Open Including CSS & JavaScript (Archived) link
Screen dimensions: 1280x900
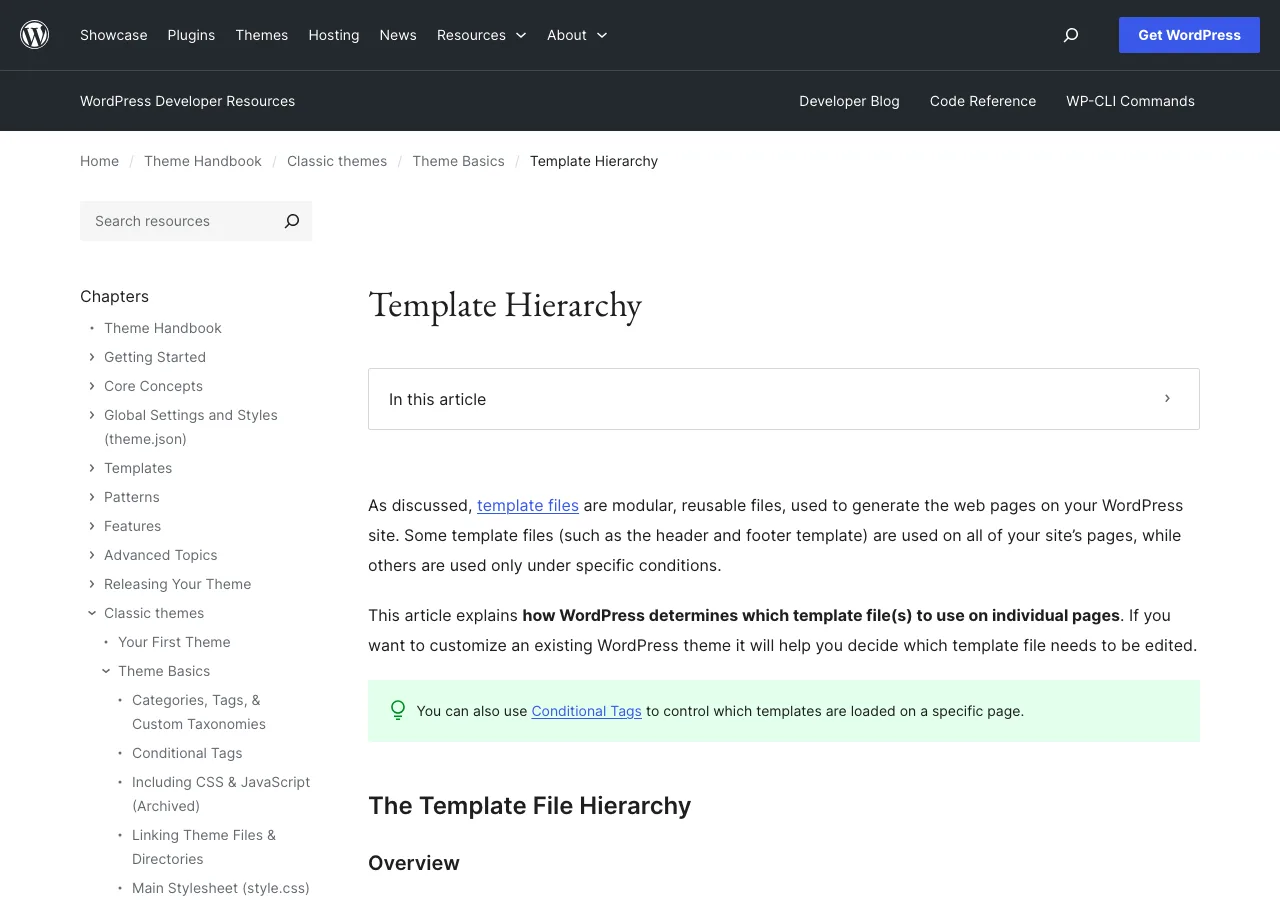coord(221,794)
